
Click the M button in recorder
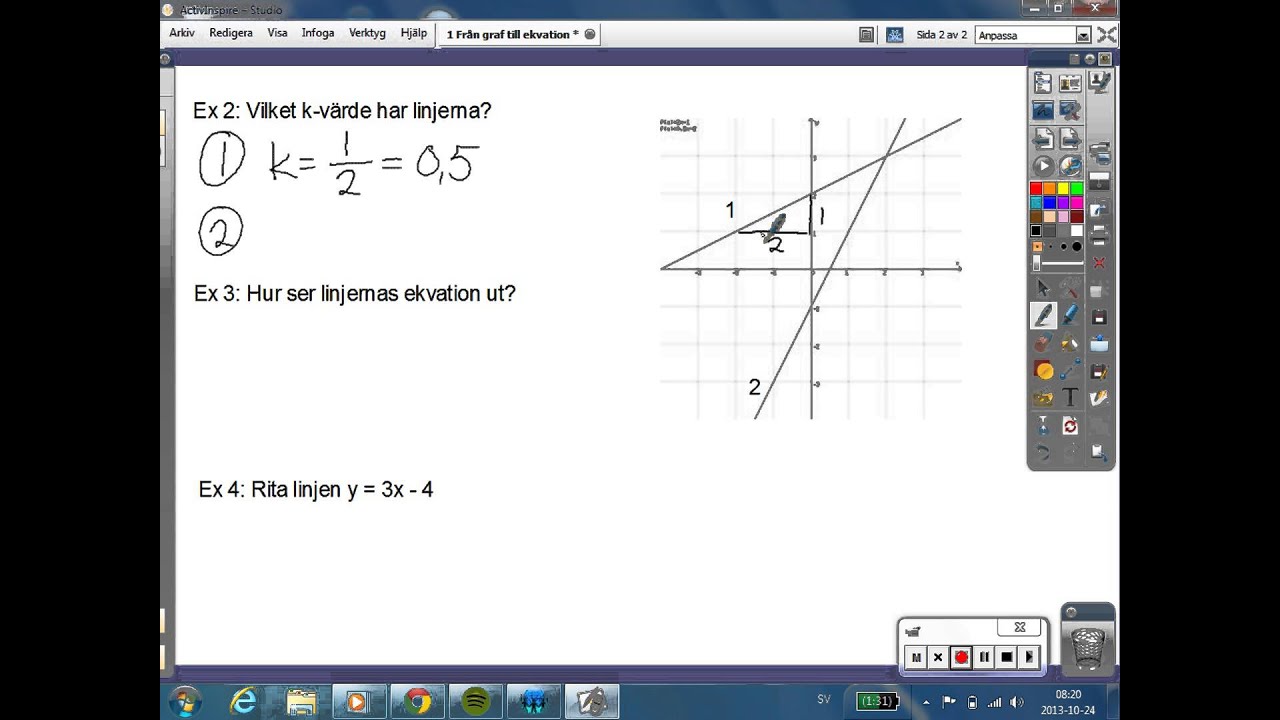click(915, 657)
